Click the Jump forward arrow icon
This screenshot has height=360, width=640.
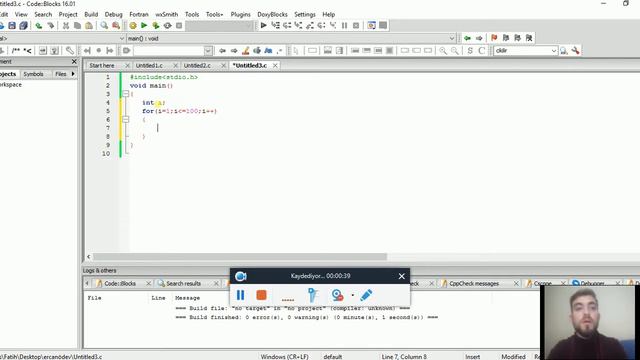479,38
